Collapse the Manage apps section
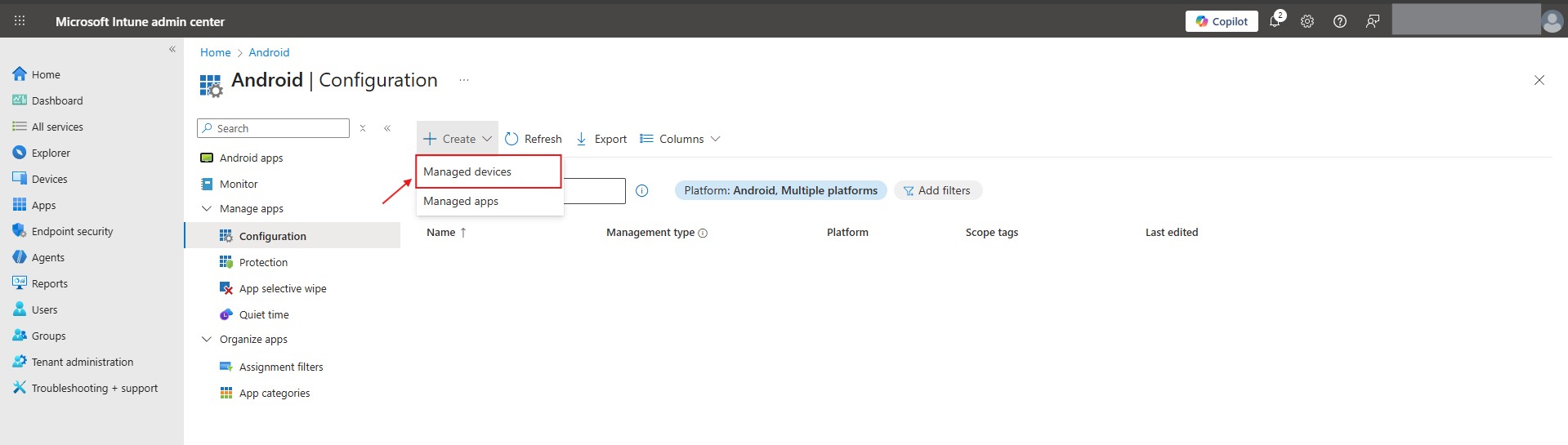This screenshot has width=1568, height=445. (207, 209)
